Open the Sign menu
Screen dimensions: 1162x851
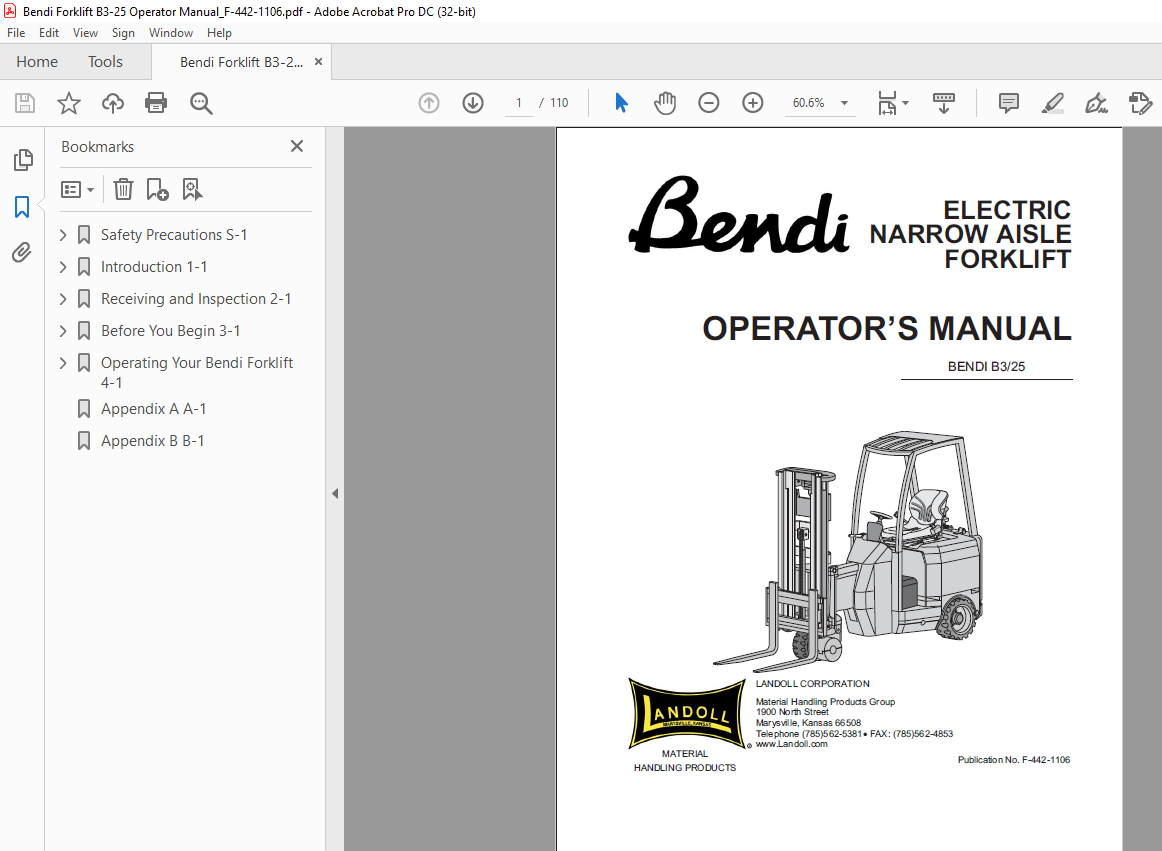click(123, 33)
